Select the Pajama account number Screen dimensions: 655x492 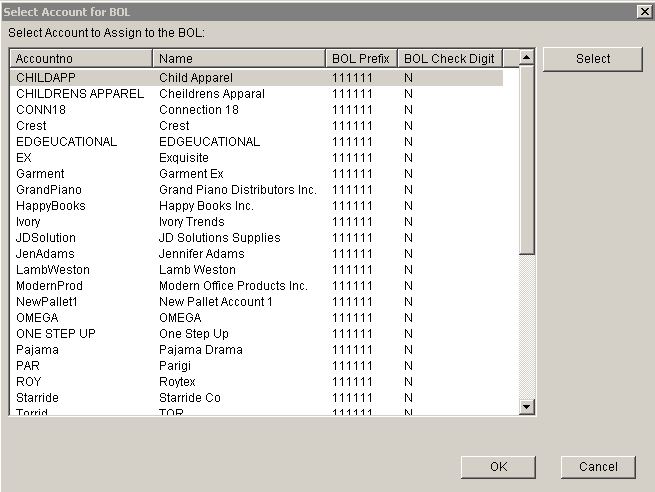coord(37,350)
